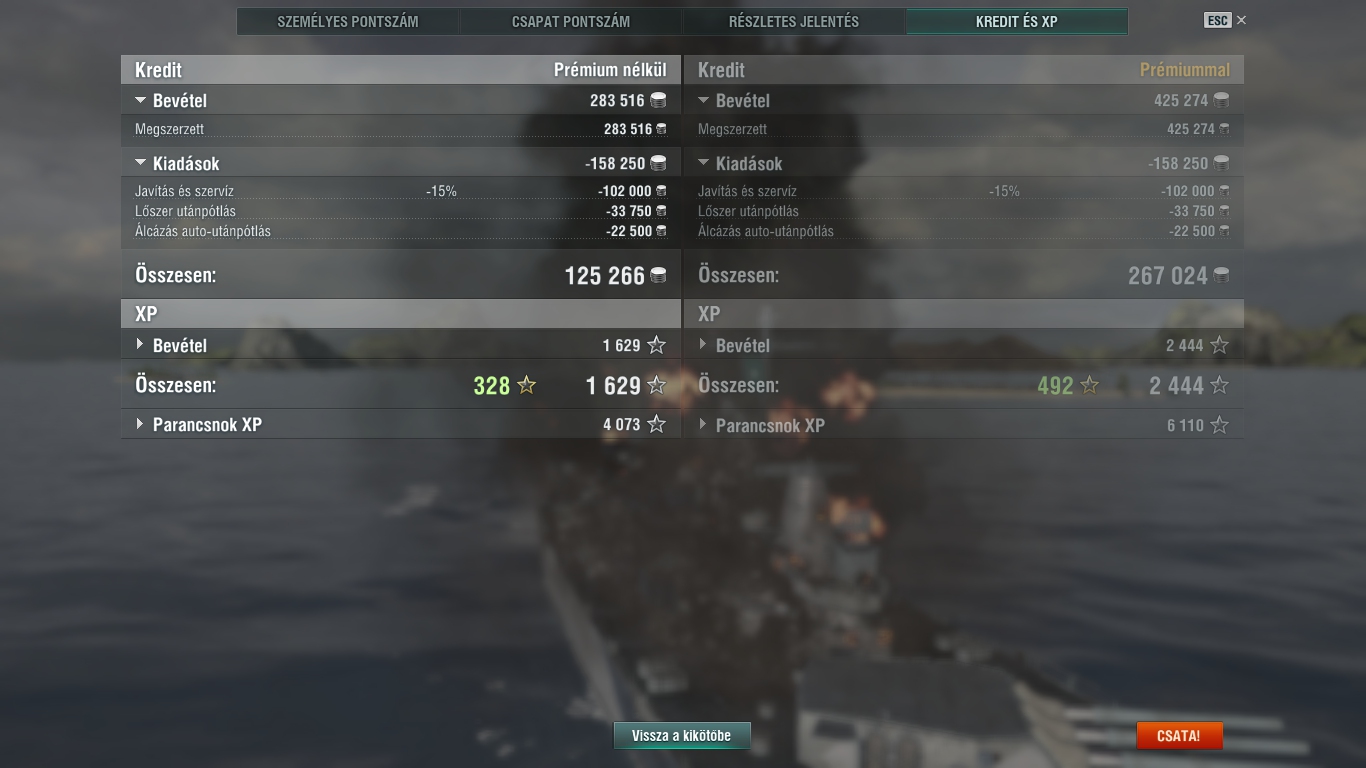
Task: Click the coin icon beside Kiadások -158 250
Action: click(658, 163)
